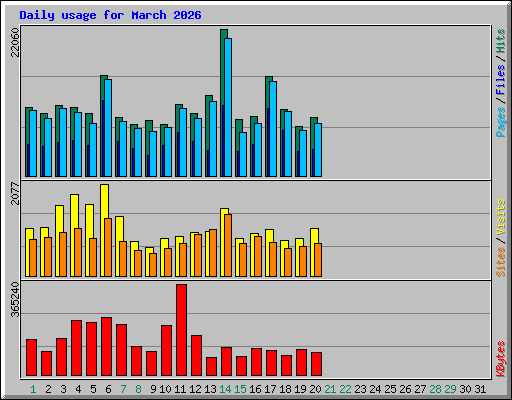This screenshot has height=400, width=512.
Task: Click the red KBytes bar for day 20
Action: (x=316, y=364)
